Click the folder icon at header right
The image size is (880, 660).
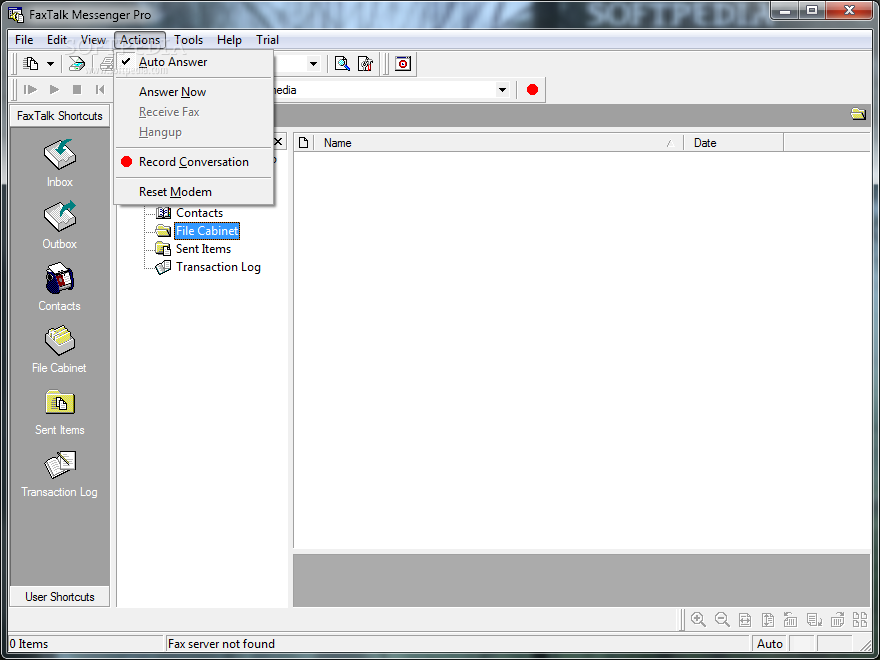pos(858,114)
